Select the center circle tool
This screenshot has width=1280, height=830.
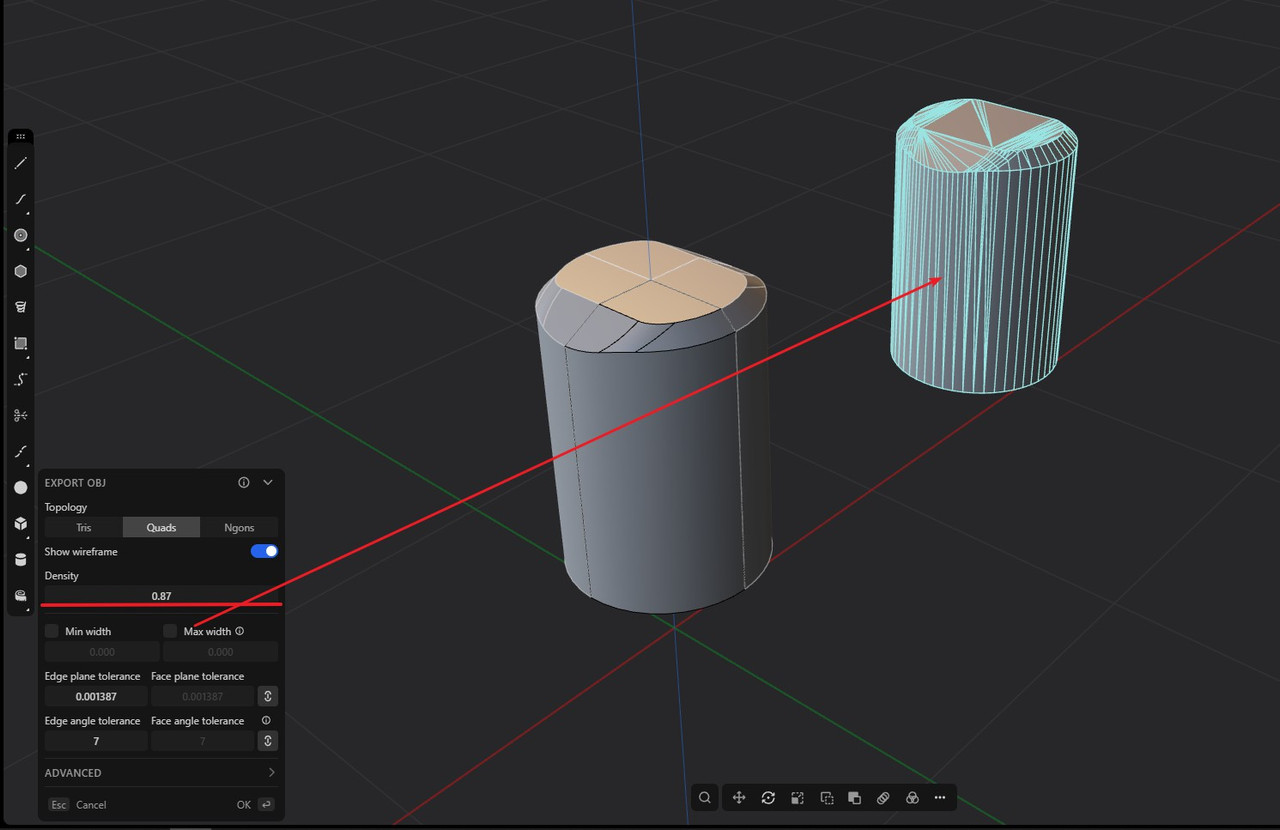click(x=20, y=235)
